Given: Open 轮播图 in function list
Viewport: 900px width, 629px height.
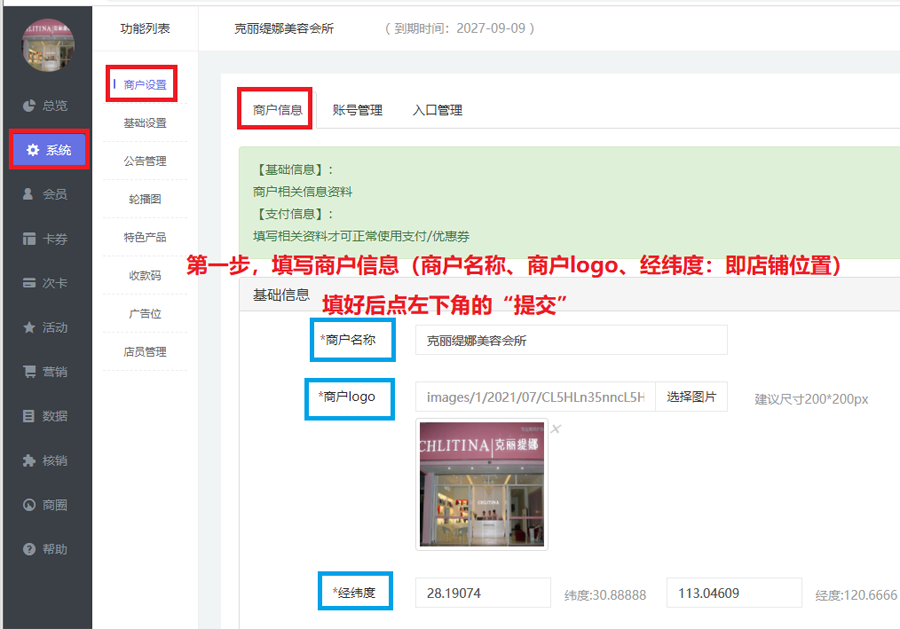Looking at the screenshot, I should [x=145, y=199].
